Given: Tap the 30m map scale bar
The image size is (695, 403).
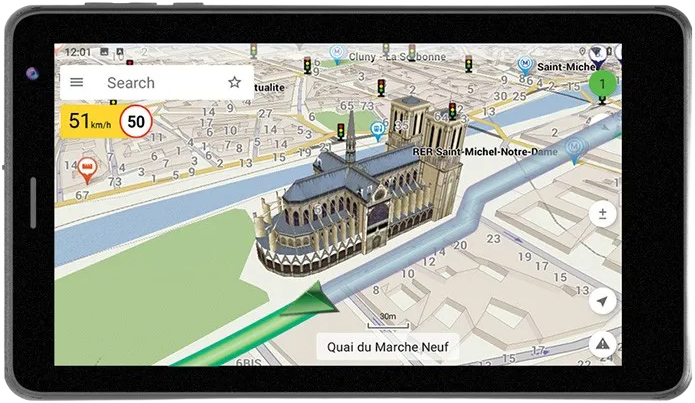Looking at the screenshot, I should [387, 321].
